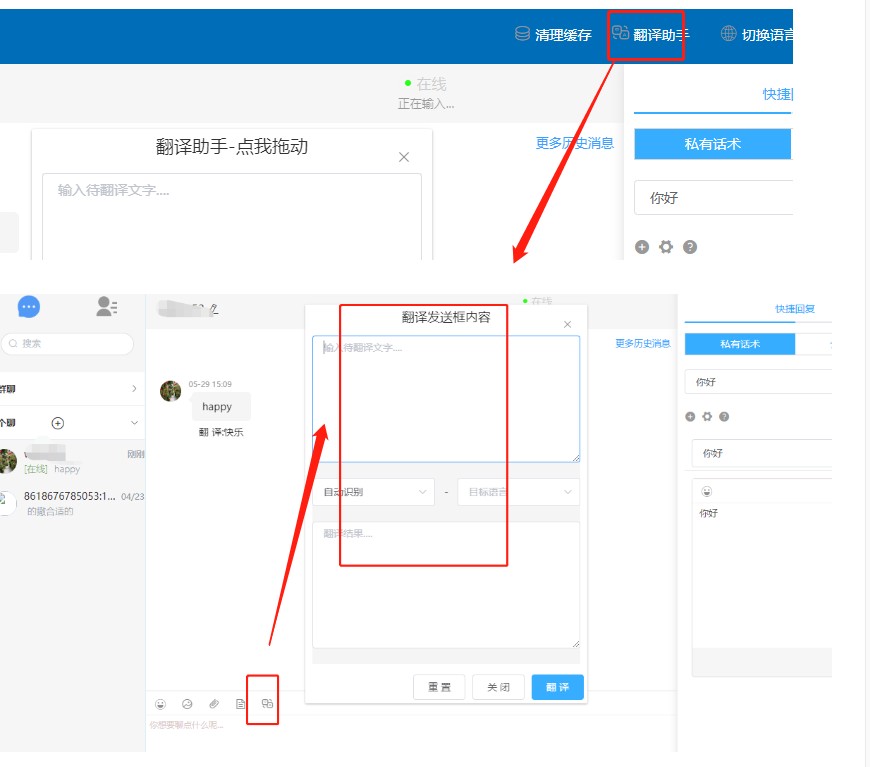Click the 你好 text in the lower-right editor
870x767 pixels.
tap(709, 513)
